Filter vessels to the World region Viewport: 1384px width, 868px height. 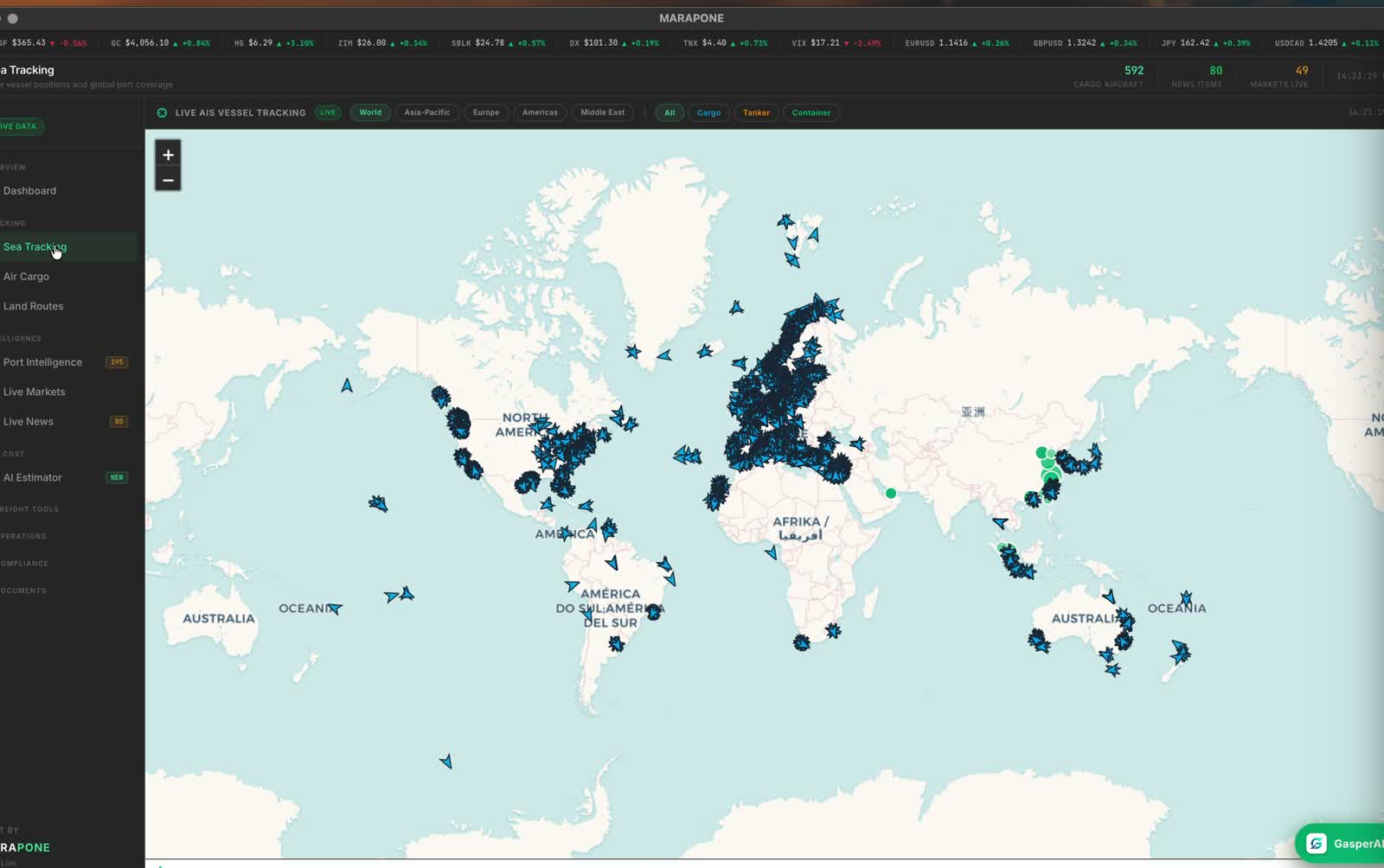click(370, 112)
